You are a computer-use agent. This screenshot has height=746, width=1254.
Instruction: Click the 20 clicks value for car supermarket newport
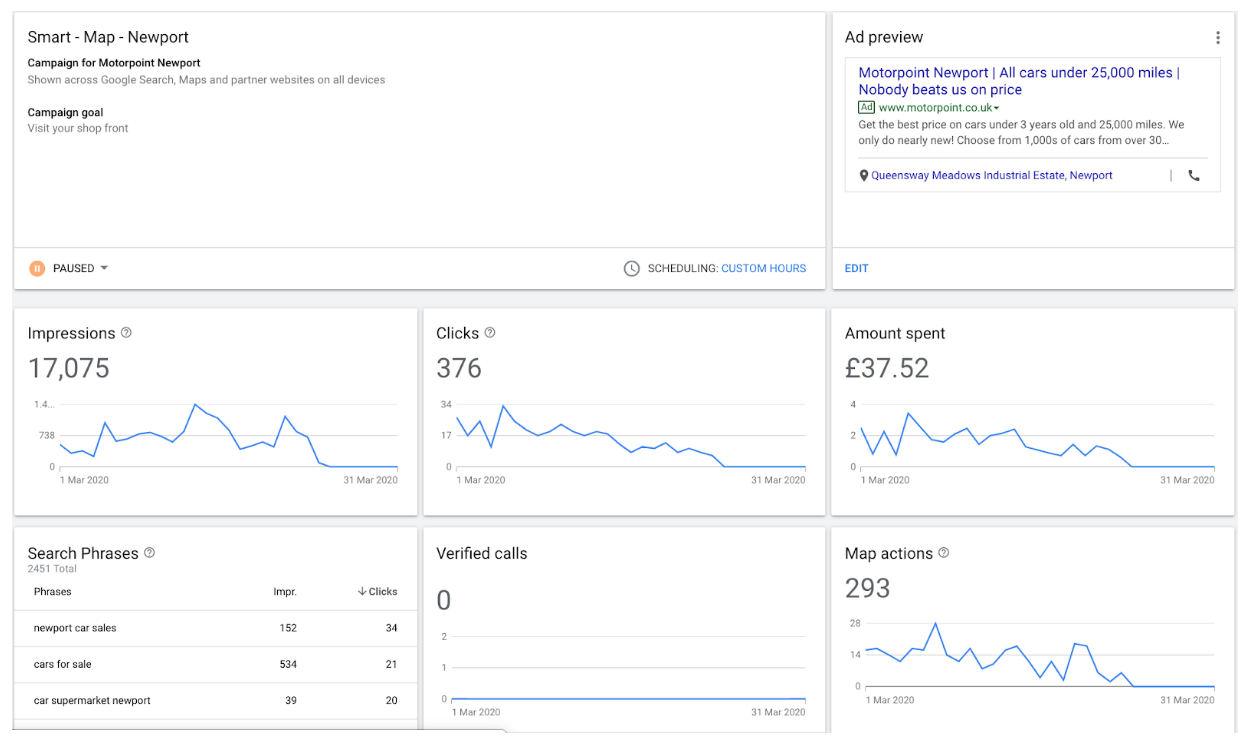tap(391, 700)
